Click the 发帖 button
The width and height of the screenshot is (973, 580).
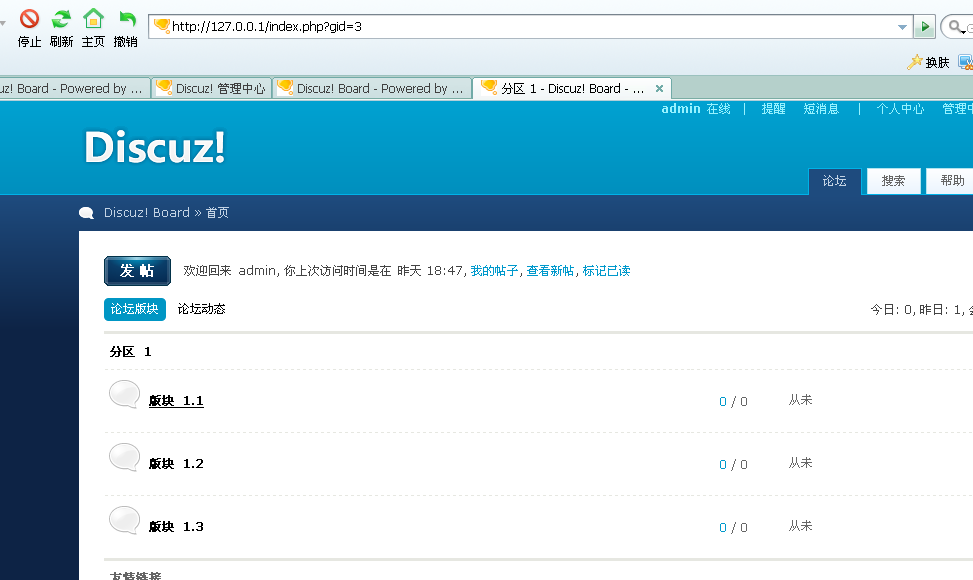(137, 271)
